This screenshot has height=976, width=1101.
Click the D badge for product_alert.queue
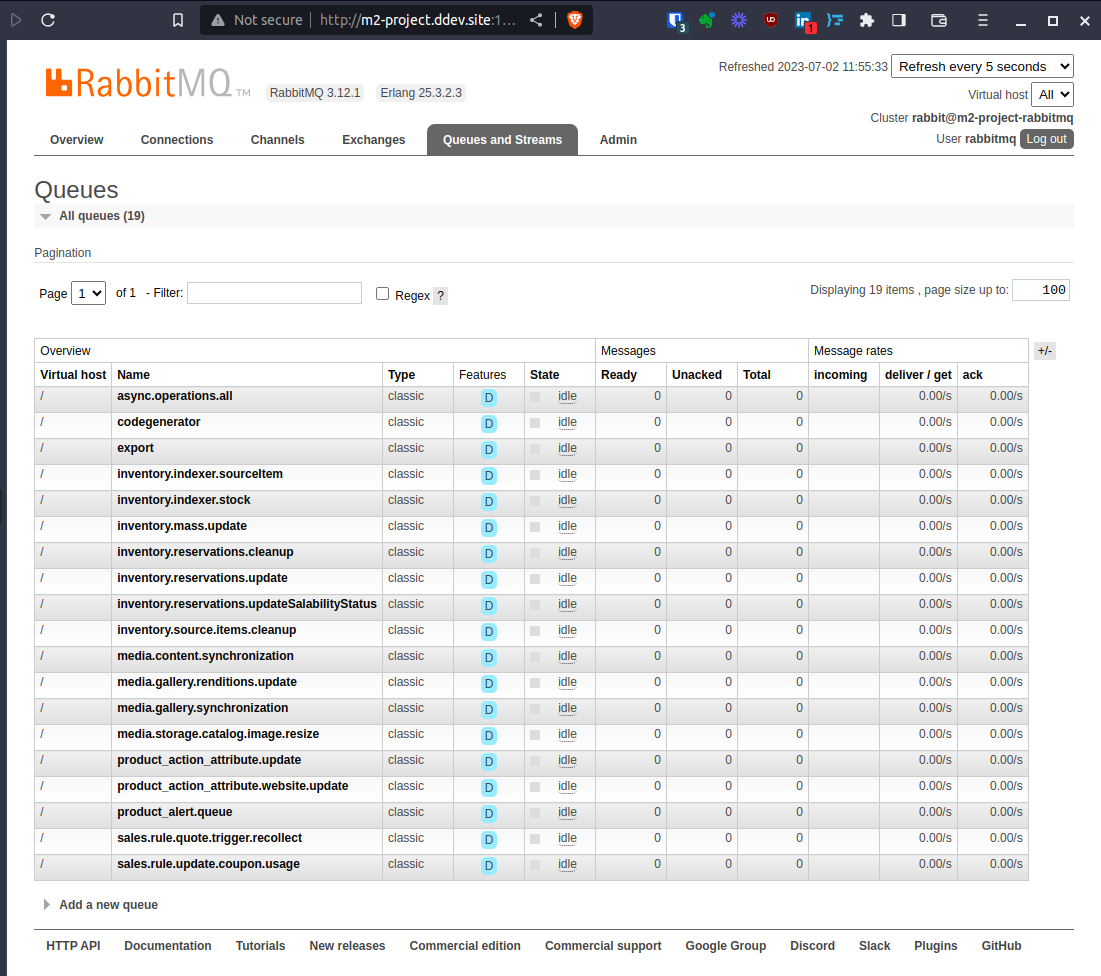(x=489, y=814)
